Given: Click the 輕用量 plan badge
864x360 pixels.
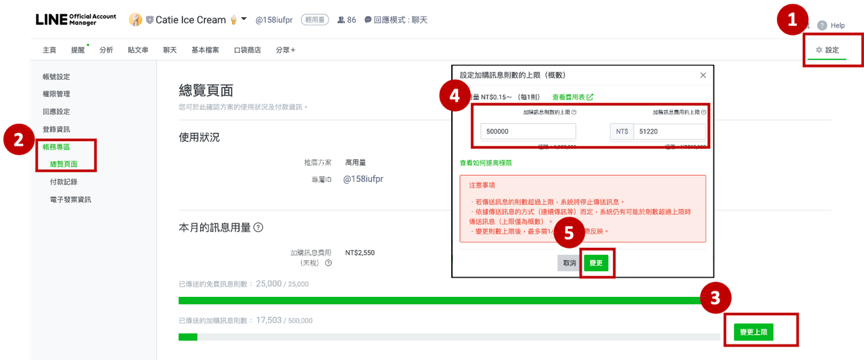Looking at the screenshot, I should point(315,20).
